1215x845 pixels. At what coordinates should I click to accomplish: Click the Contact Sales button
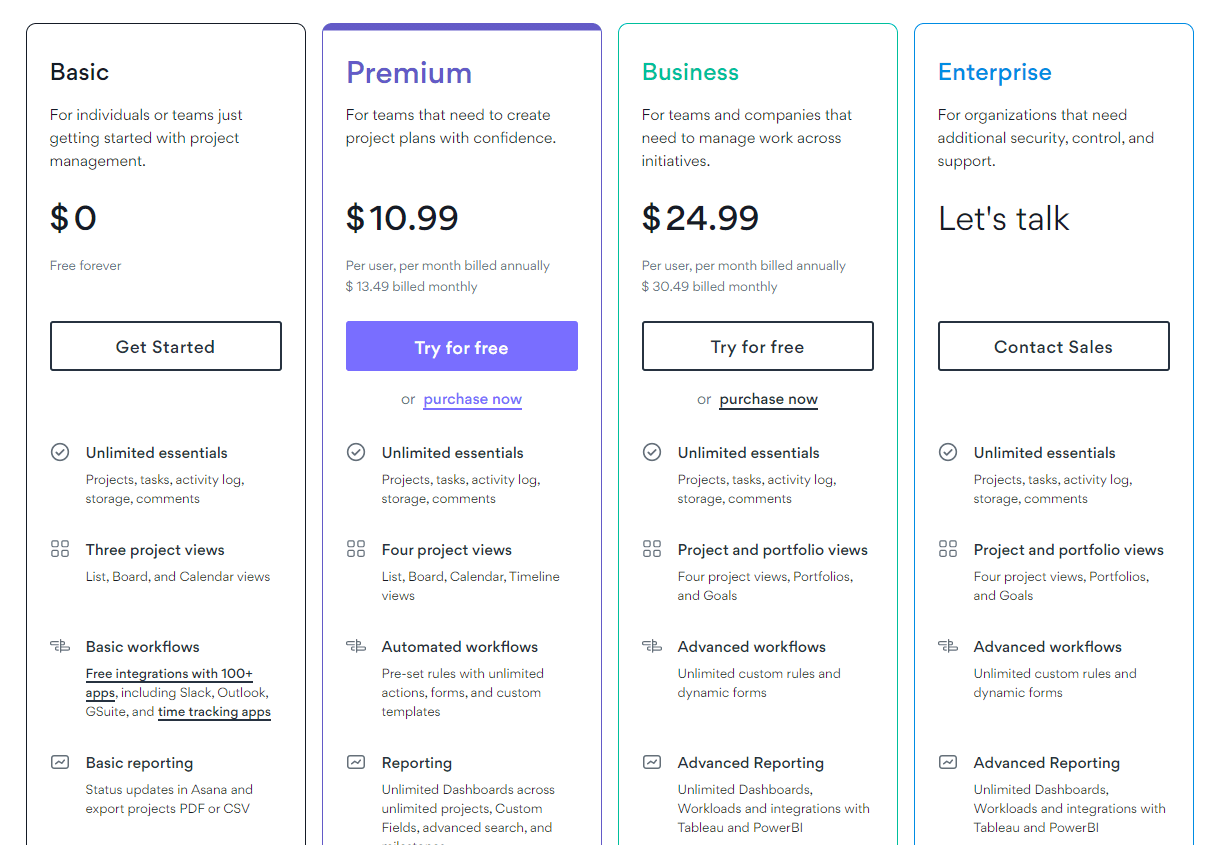tap(1053, 346)
